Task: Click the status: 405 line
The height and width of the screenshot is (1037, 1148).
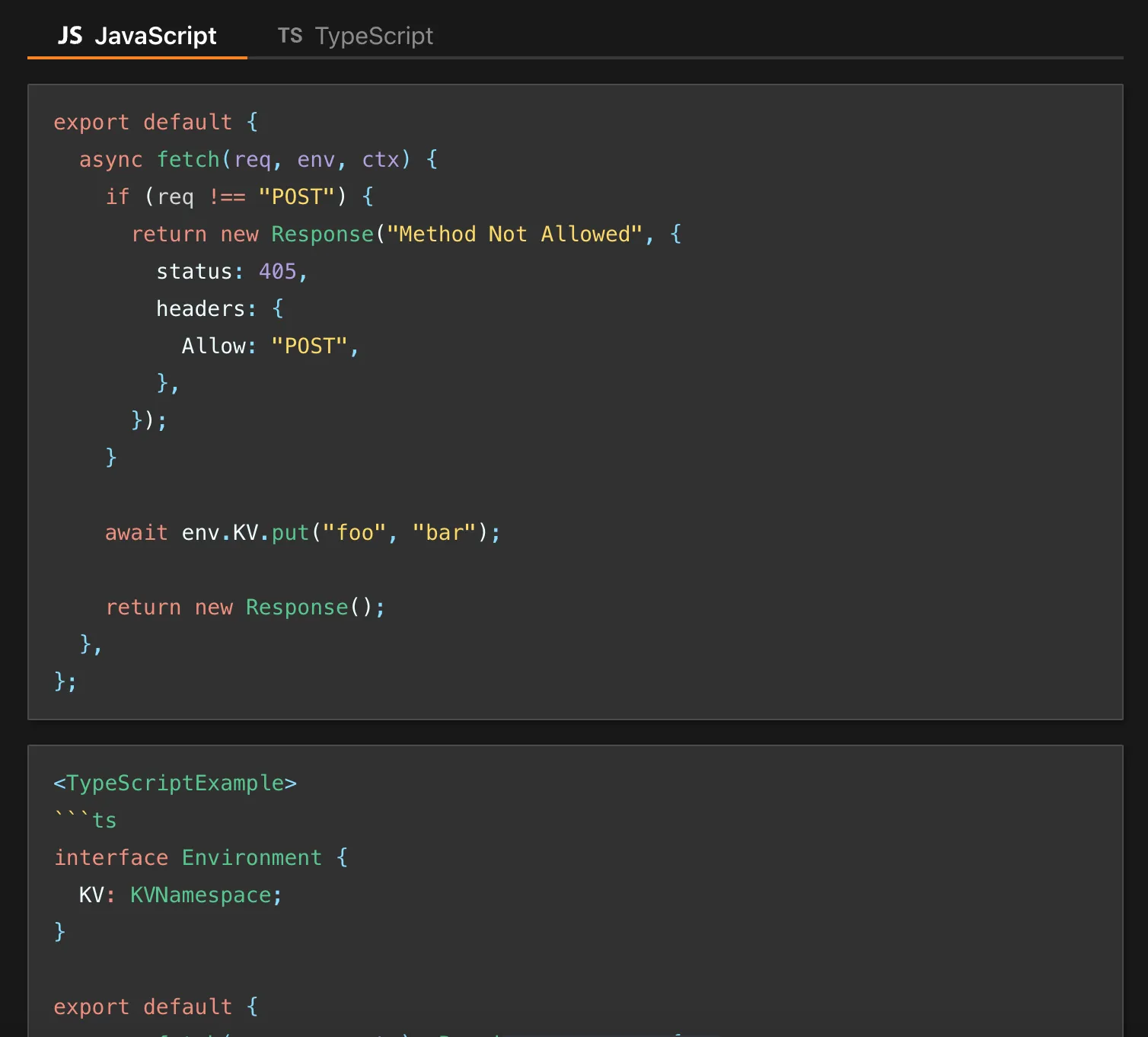Action: pos(232,272)
